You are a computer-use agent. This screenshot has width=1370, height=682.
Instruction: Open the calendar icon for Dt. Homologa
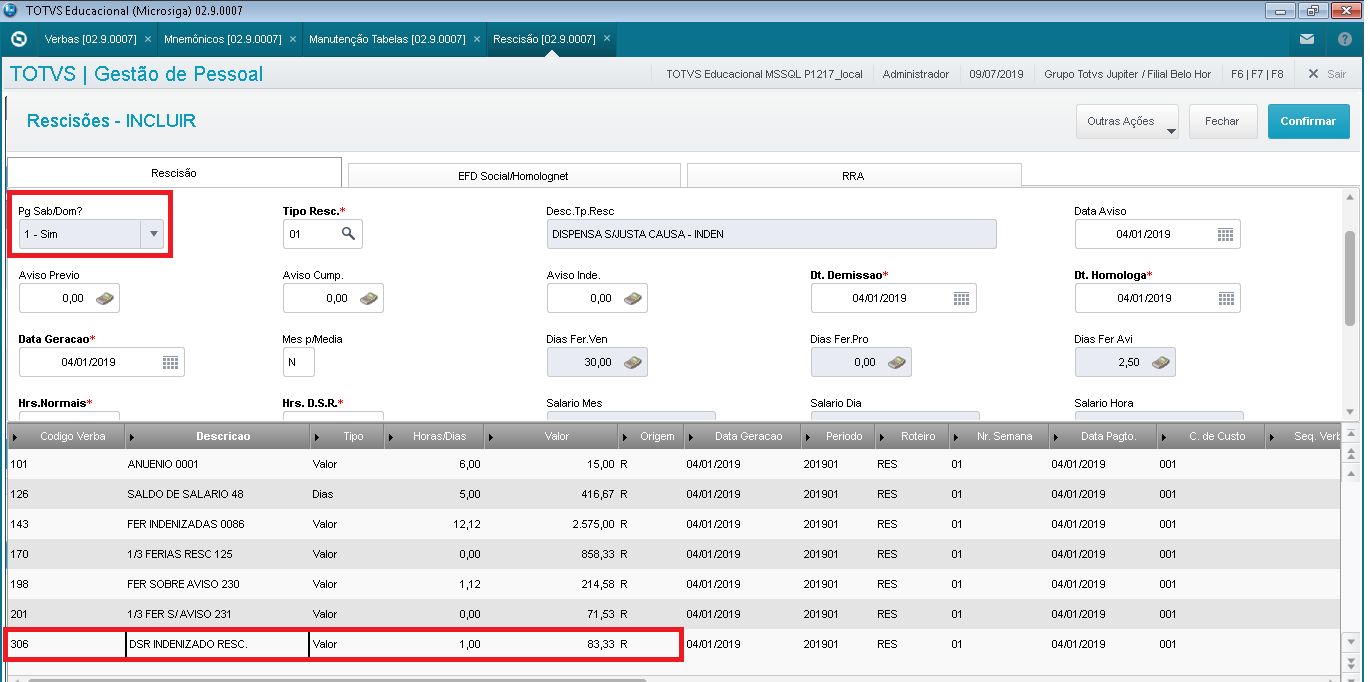[1225, 298]
